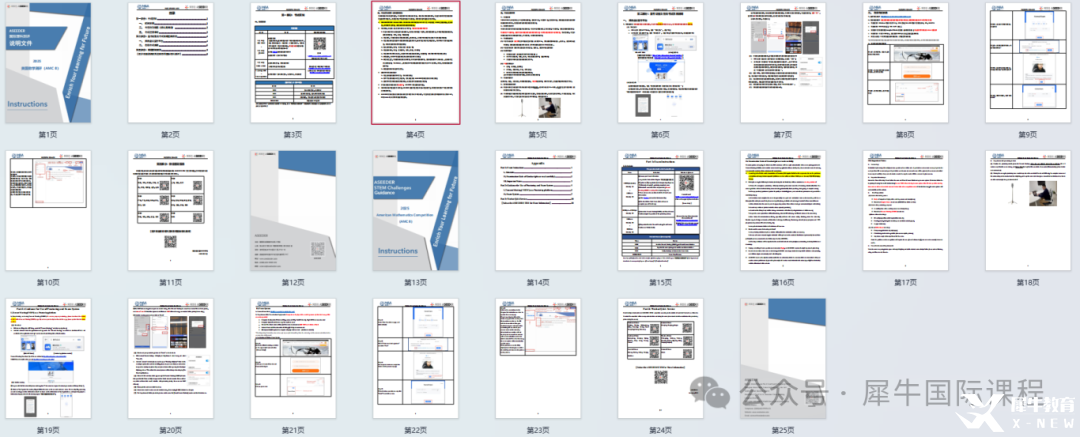Open the page 11 thumbnail with QR codes

point(170,209)
